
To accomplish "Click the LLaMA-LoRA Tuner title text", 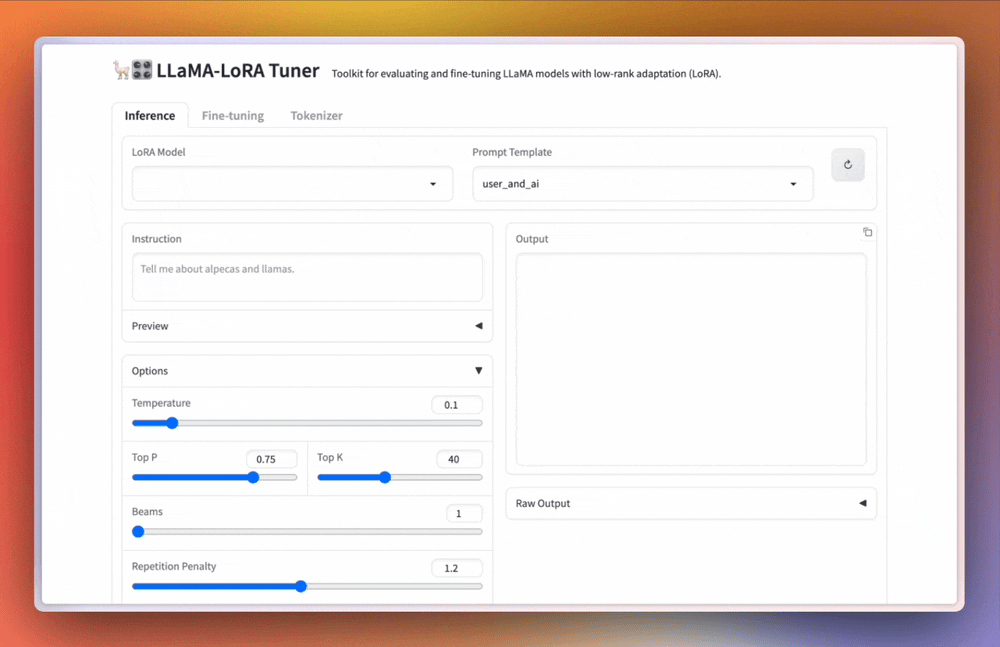I will pyautogui.click(x=237, y=70).
